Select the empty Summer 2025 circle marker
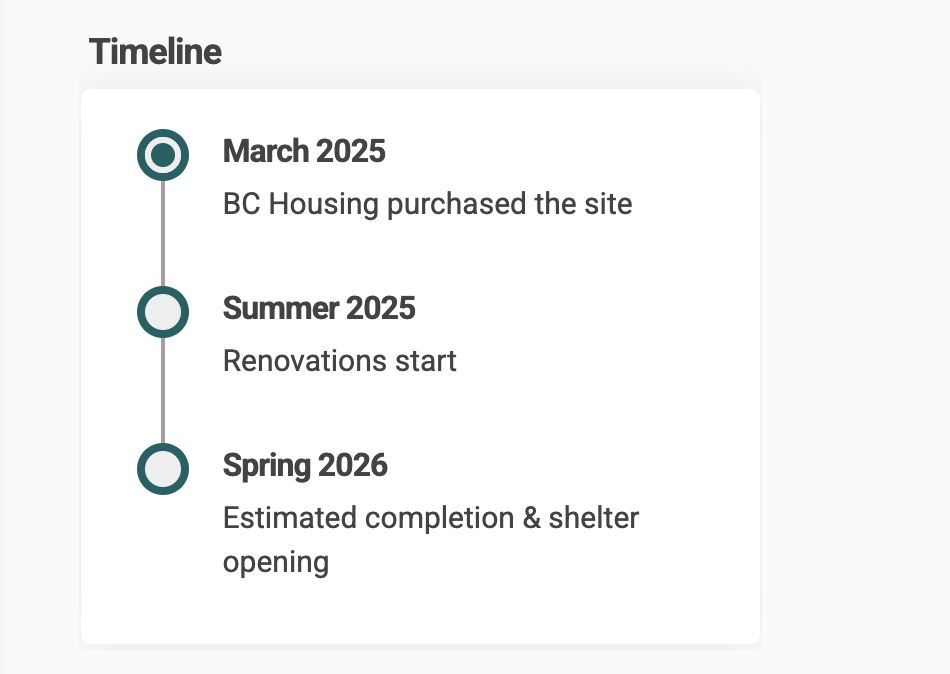950x674 pixels. pyautogui.click(x=163, y=312)
